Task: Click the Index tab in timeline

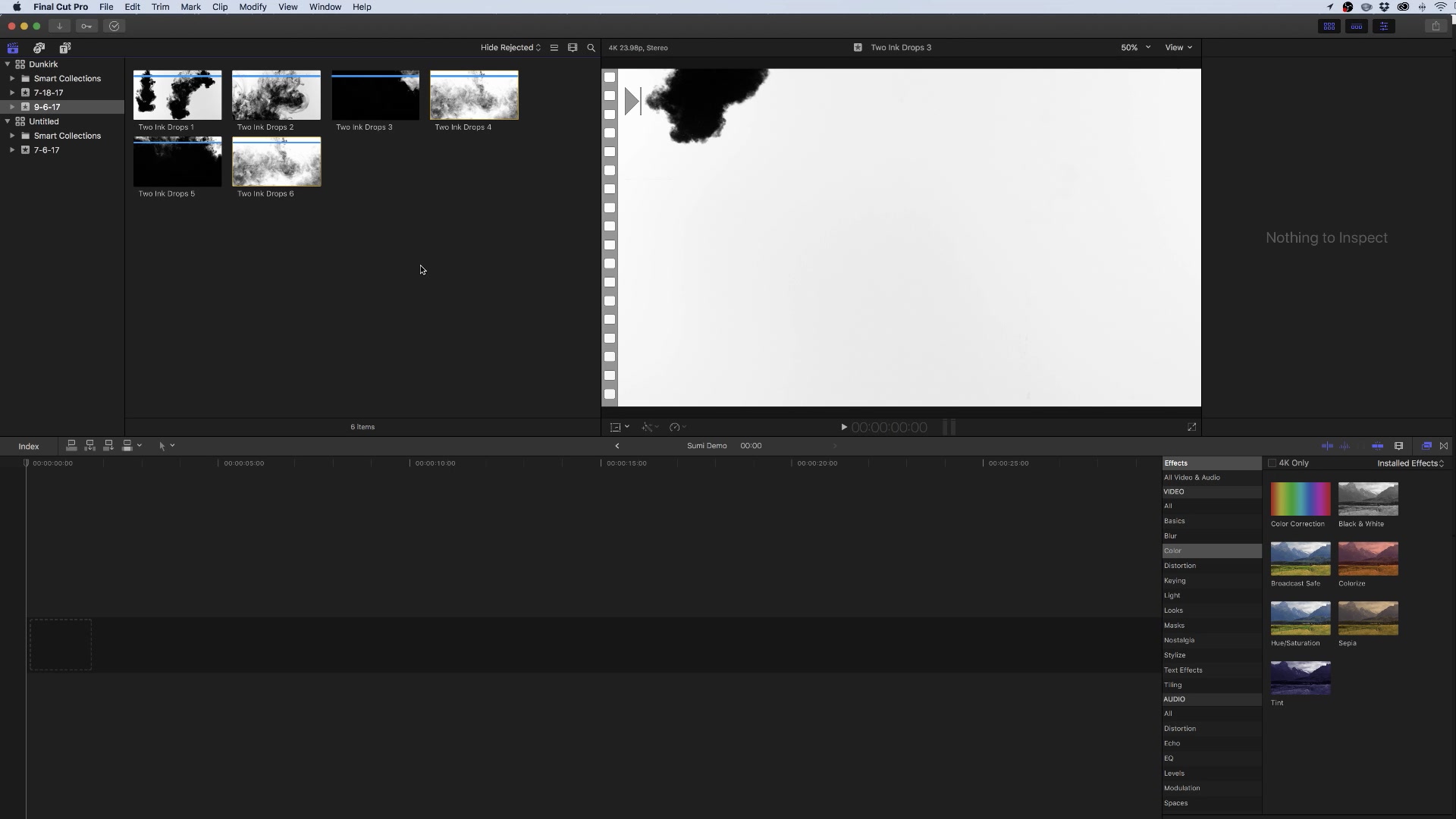Action: tap(28, 446)
